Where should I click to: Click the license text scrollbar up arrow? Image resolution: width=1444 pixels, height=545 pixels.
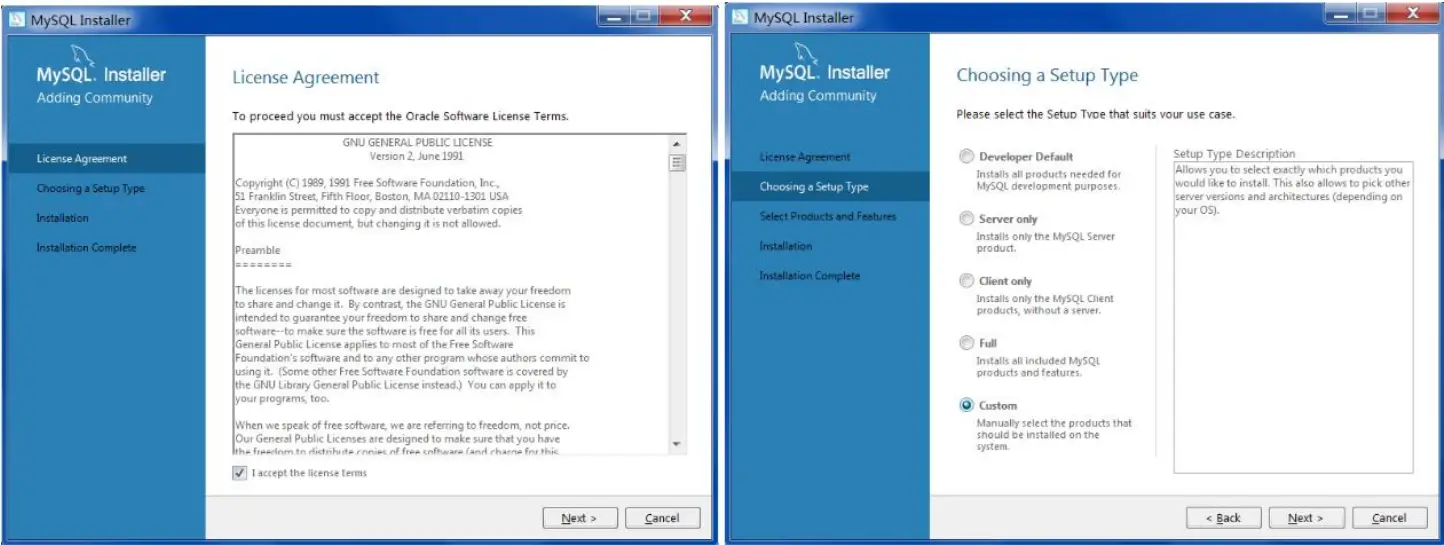(677, 143)
